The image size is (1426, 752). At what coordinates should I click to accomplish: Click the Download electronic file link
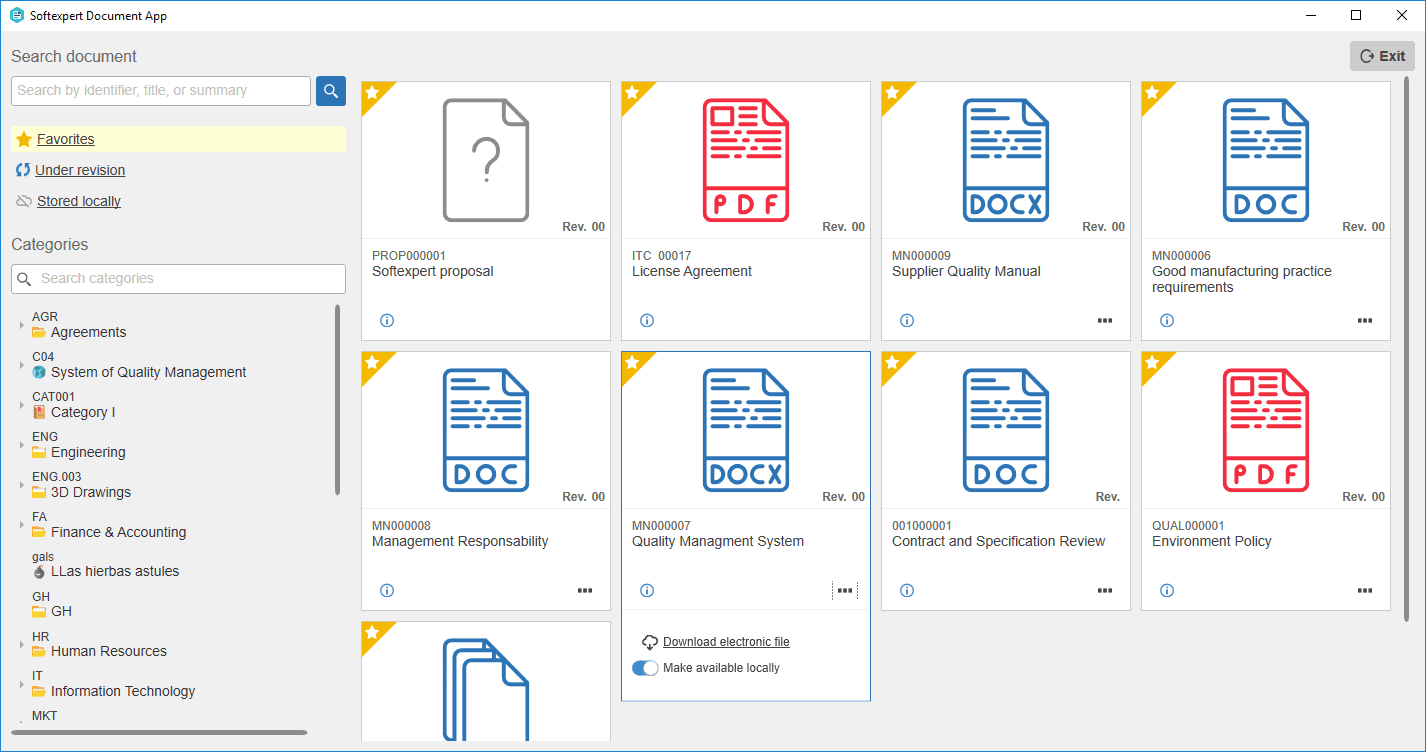coord(725,641)
